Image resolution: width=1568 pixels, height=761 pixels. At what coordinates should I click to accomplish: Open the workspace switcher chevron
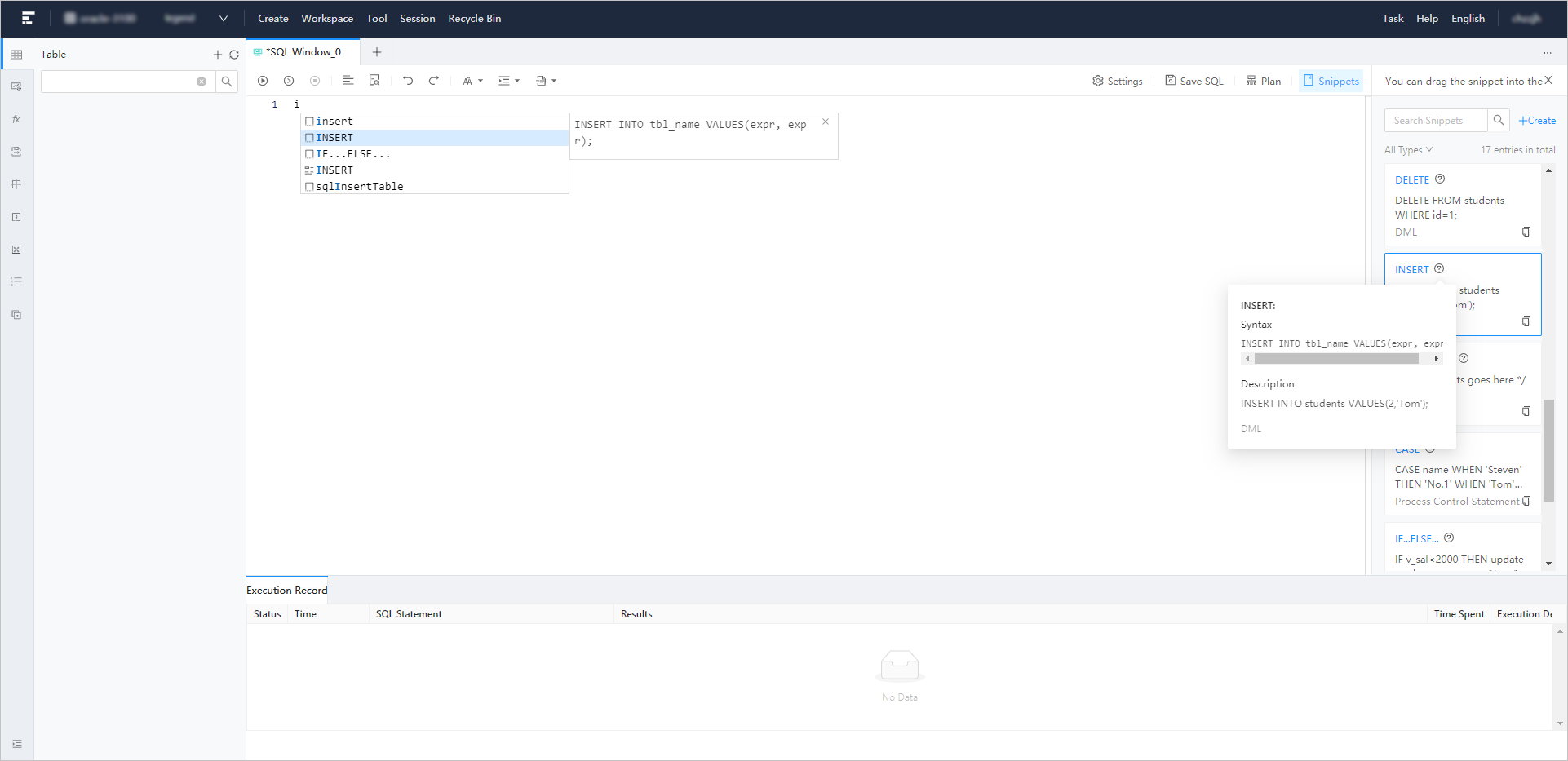[223, 18]
